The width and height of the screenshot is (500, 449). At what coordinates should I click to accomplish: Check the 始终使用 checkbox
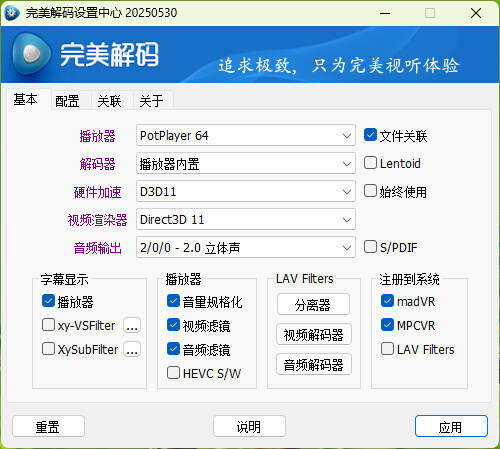point(370,191)
